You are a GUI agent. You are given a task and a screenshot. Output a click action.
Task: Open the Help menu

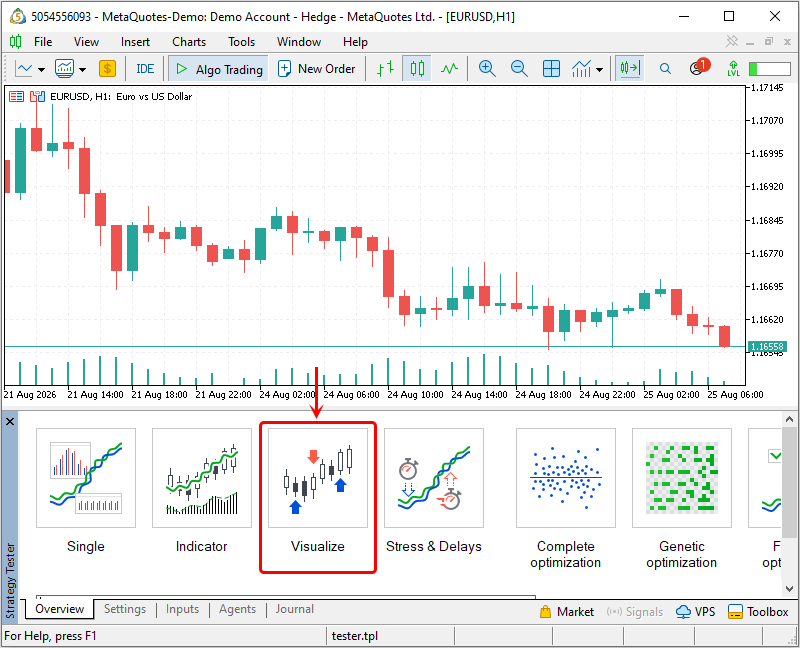tap(355, 42)
